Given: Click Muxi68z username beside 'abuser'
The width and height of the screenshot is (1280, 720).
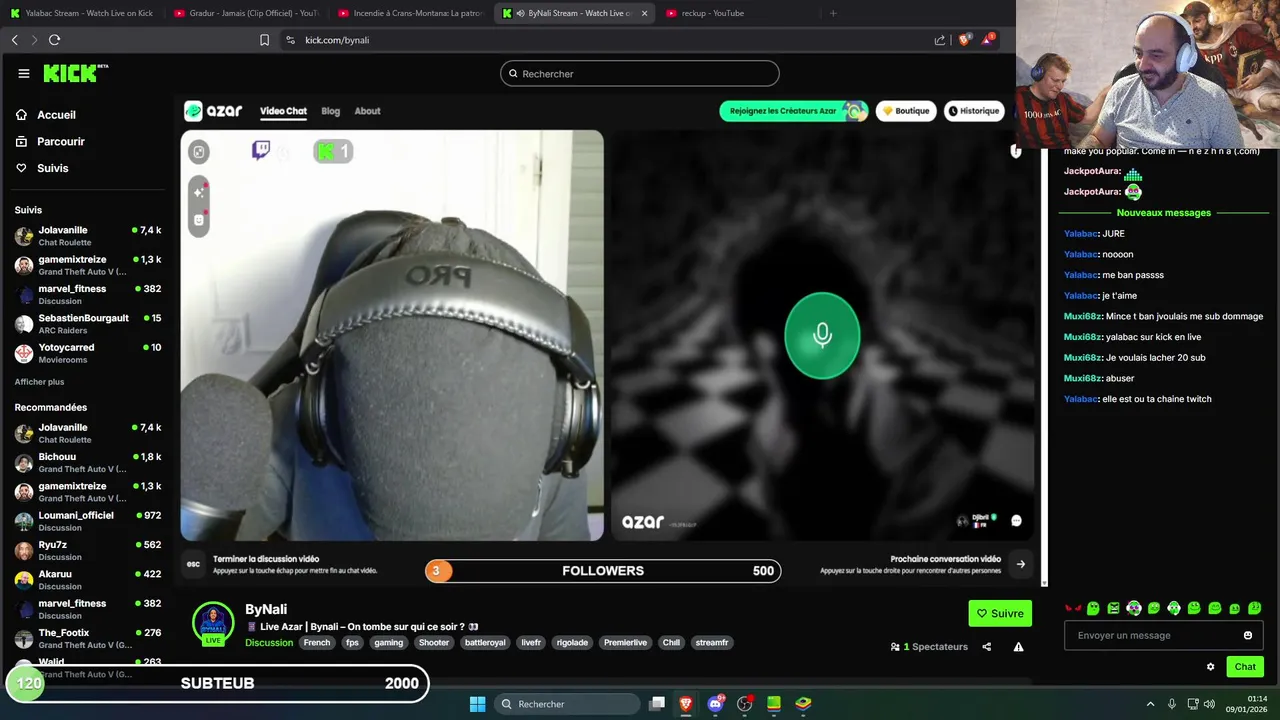Looking at the screenshot, I should [x=1083, y=378].
